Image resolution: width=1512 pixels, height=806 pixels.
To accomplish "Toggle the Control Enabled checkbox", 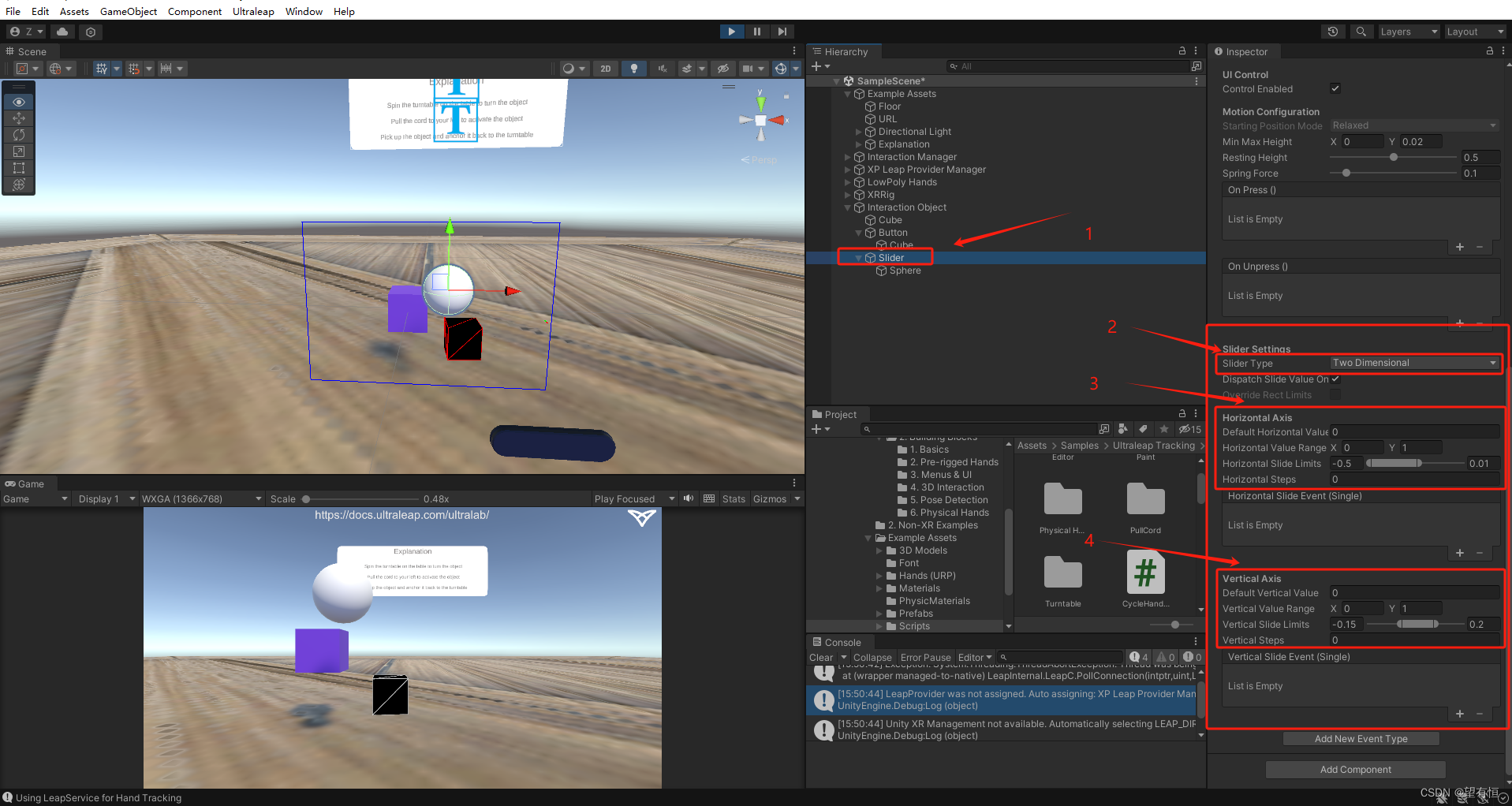I will (x=1335, y=88).
